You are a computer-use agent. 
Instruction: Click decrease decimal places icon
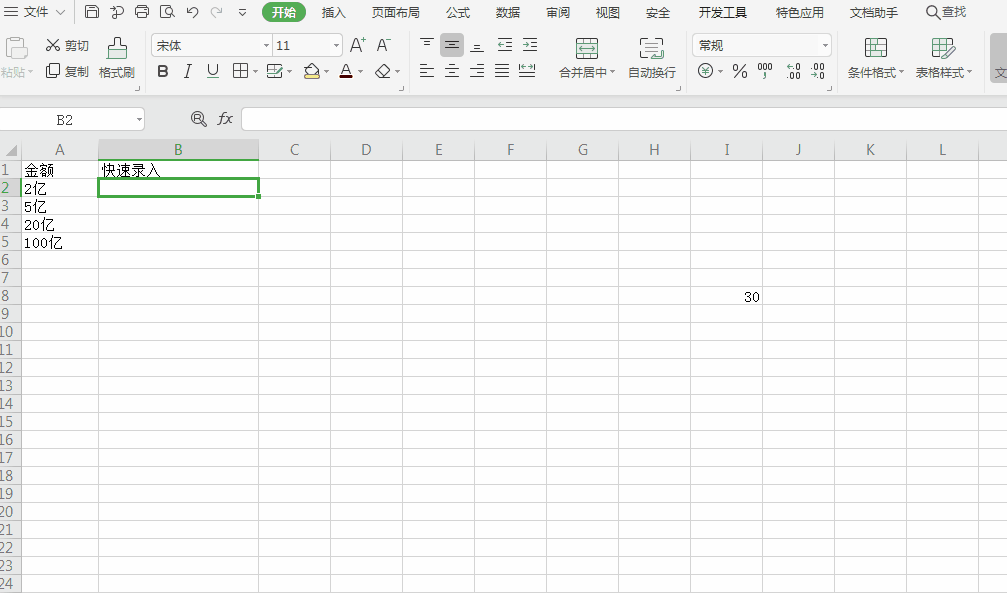(x=818, y=71)
